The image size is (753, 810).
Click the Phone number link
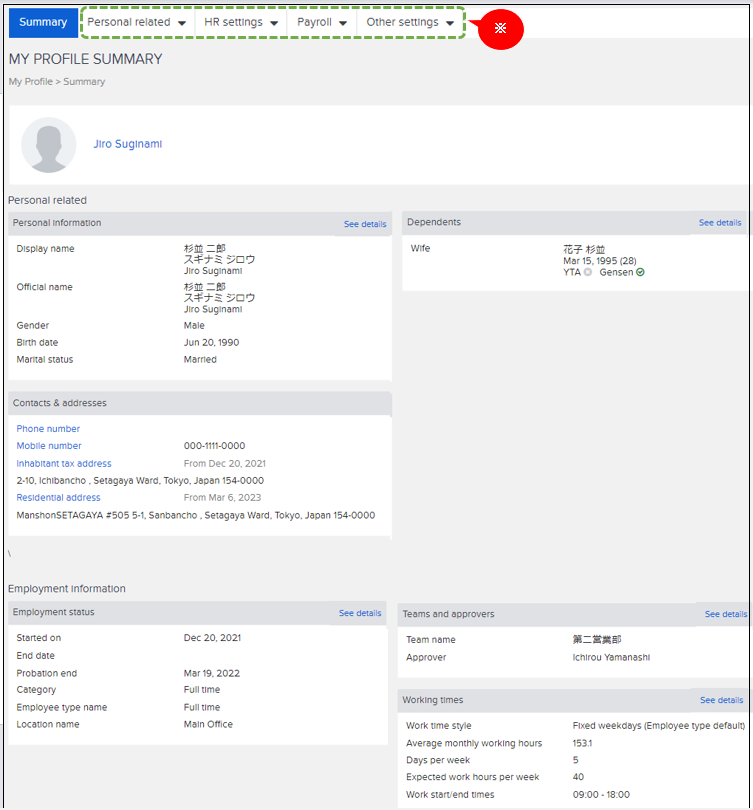pyautogui.click(x=47, y=428)
